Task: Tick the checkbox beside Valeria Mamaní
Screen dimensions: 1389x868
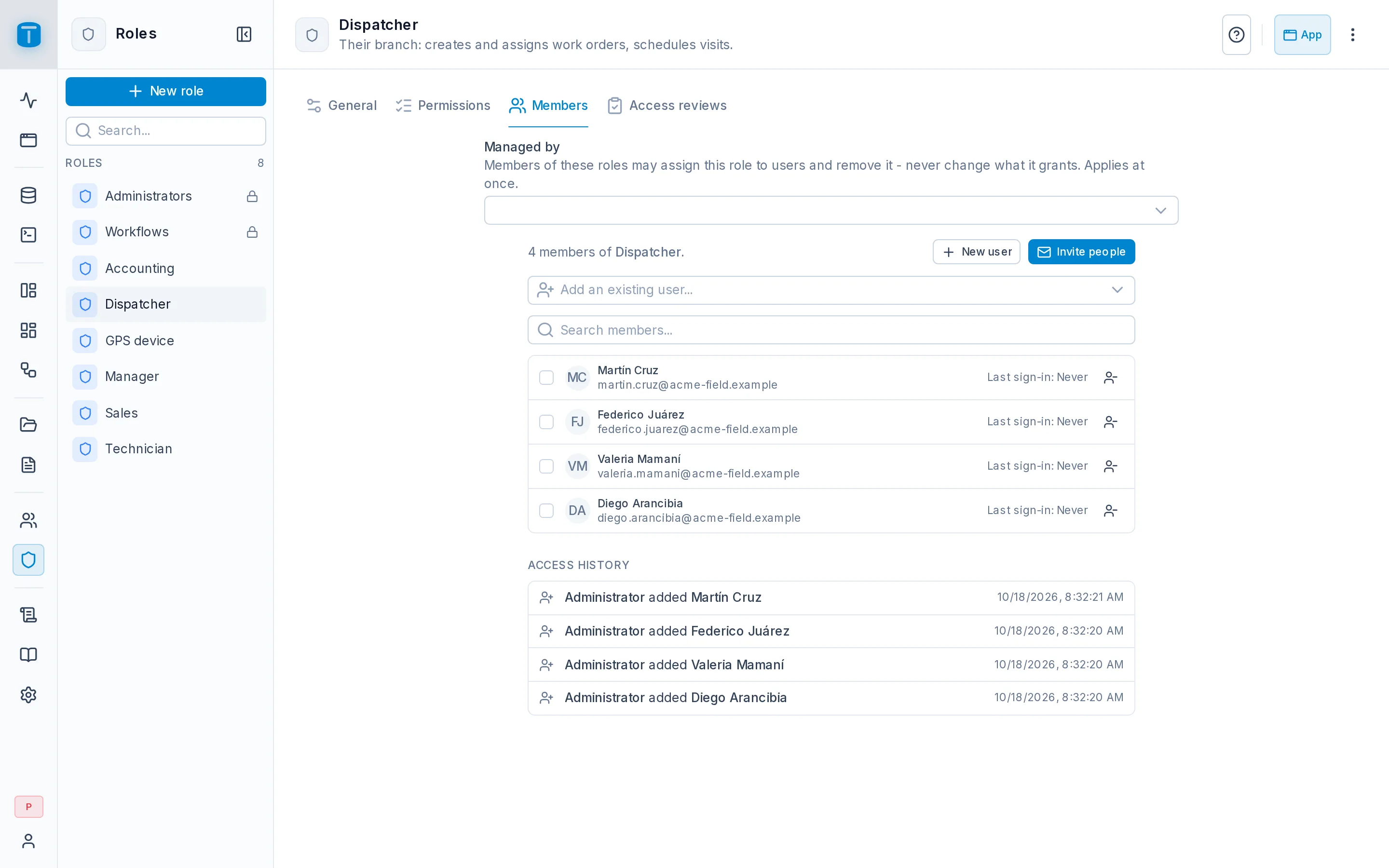Action: coord(546,466)
